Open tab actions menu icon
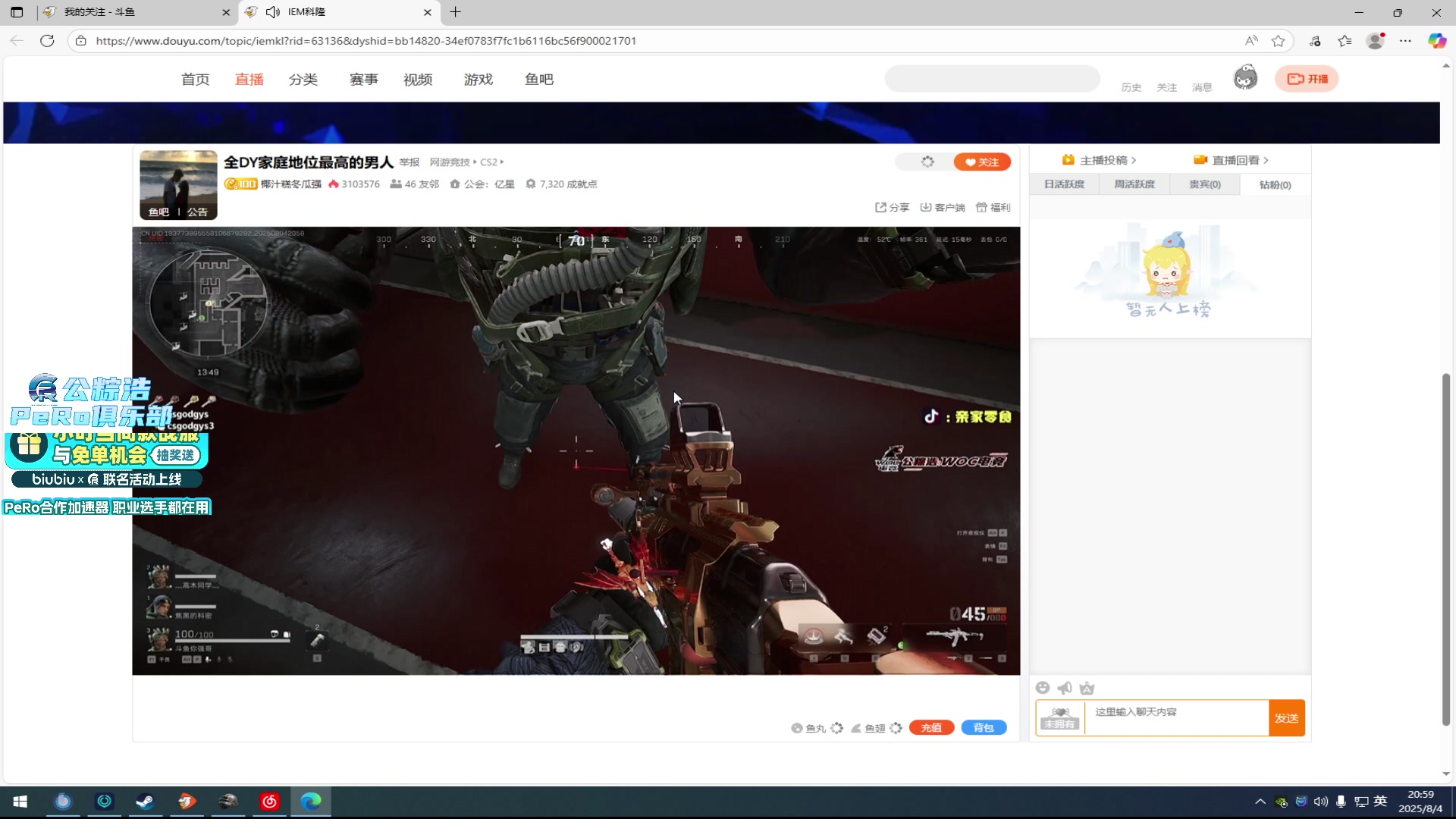This screenshot has width=1456, height=819. (17, 12)
